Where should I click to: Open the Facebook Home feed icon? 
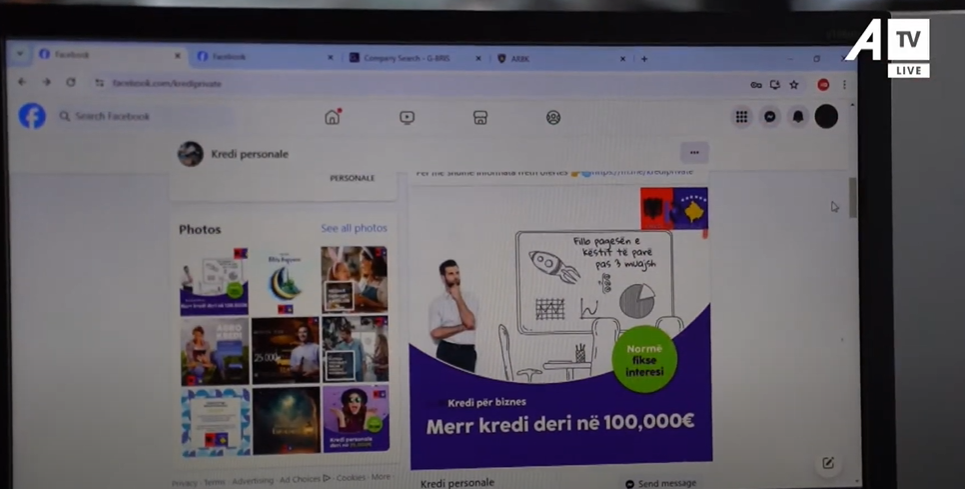[332, 117]
